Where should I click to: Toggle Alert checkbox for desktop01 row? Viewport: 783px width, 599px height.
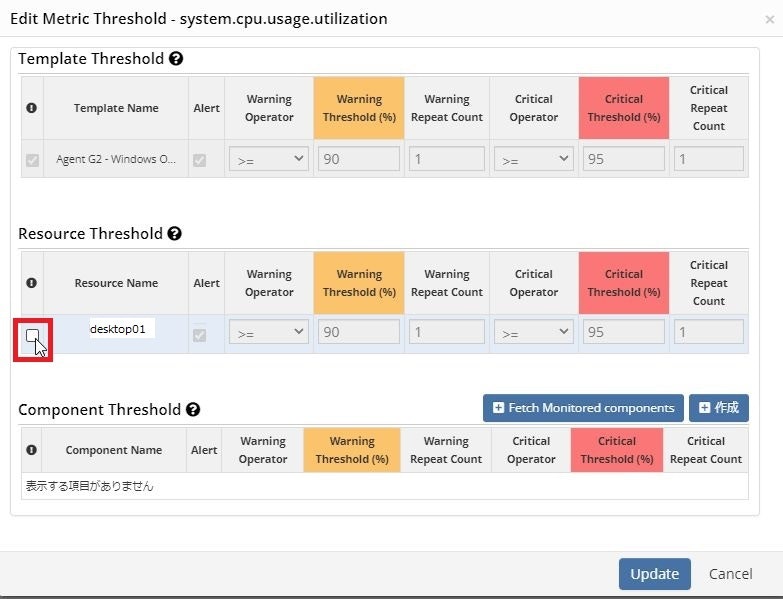(199, 335)
